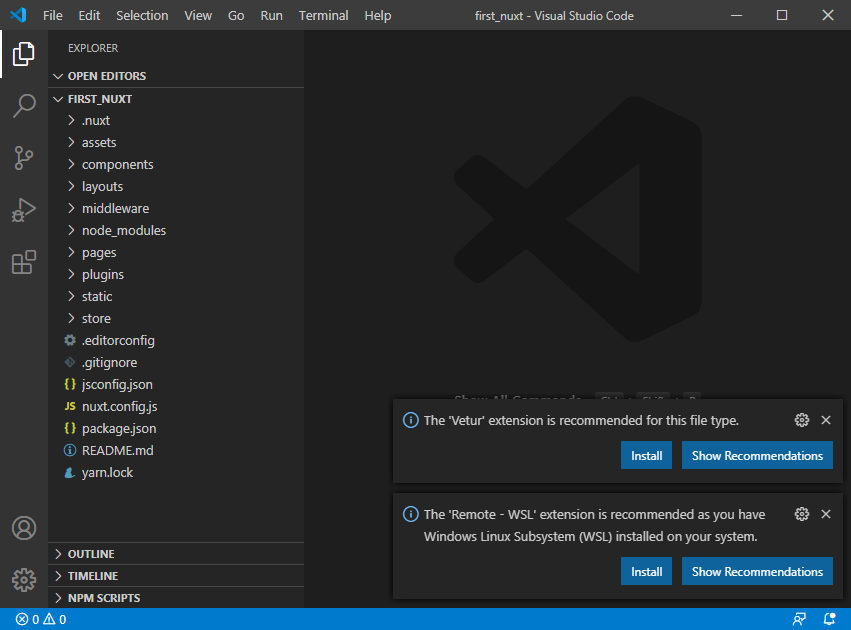
Task: Open the Run and Debug view
Action: point(24,210)
